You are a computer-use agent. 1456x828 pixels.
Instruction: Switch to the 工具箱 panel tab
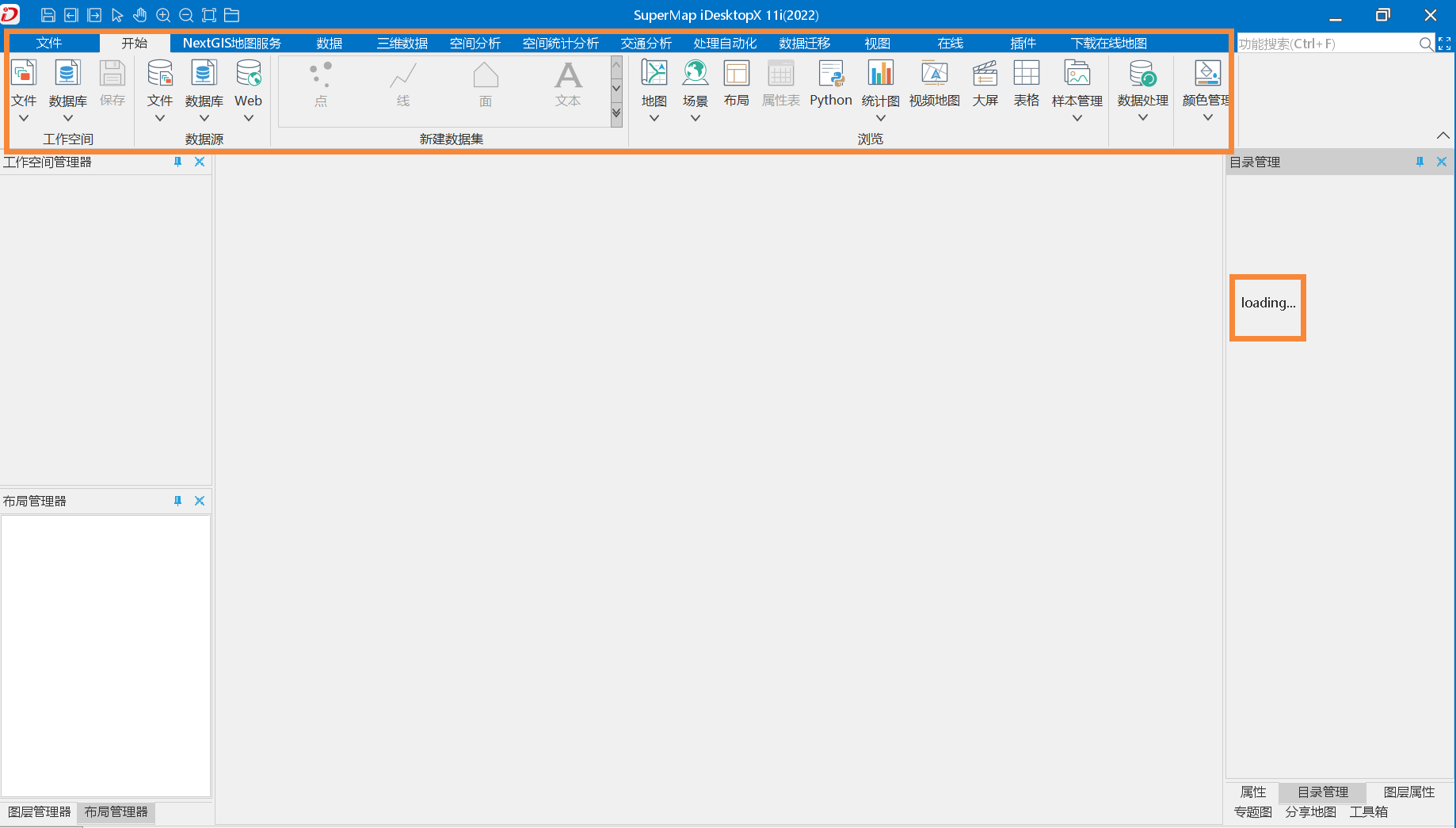tap(1369, 812)
